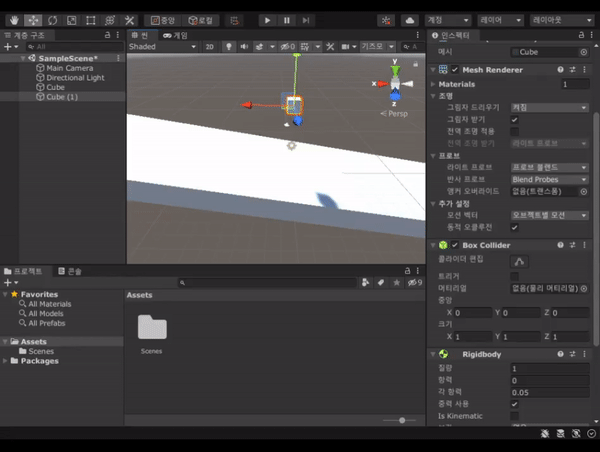This screenshot has height=452, width=600.
Task: Select the Rect tool
Action: (x=91, y=20)
